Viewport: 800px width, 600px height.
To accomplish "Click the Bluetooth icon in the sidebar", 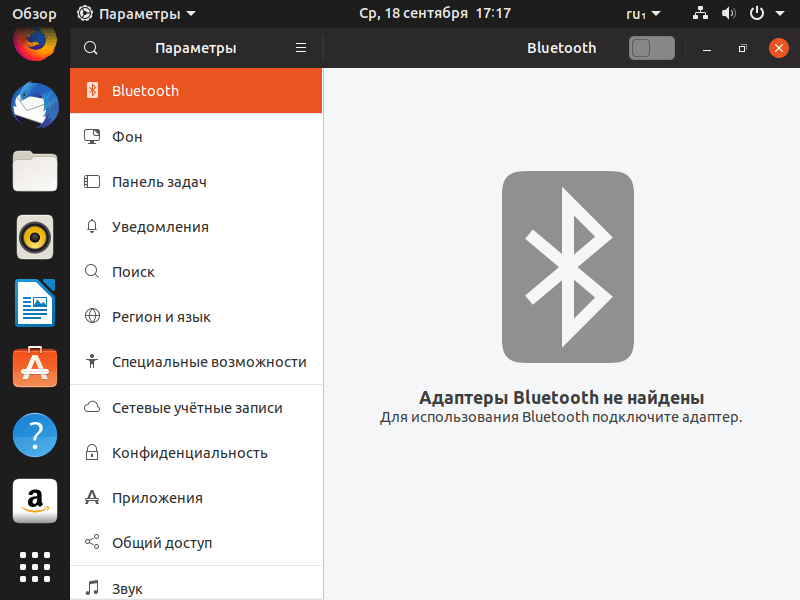I will (92, 90).
